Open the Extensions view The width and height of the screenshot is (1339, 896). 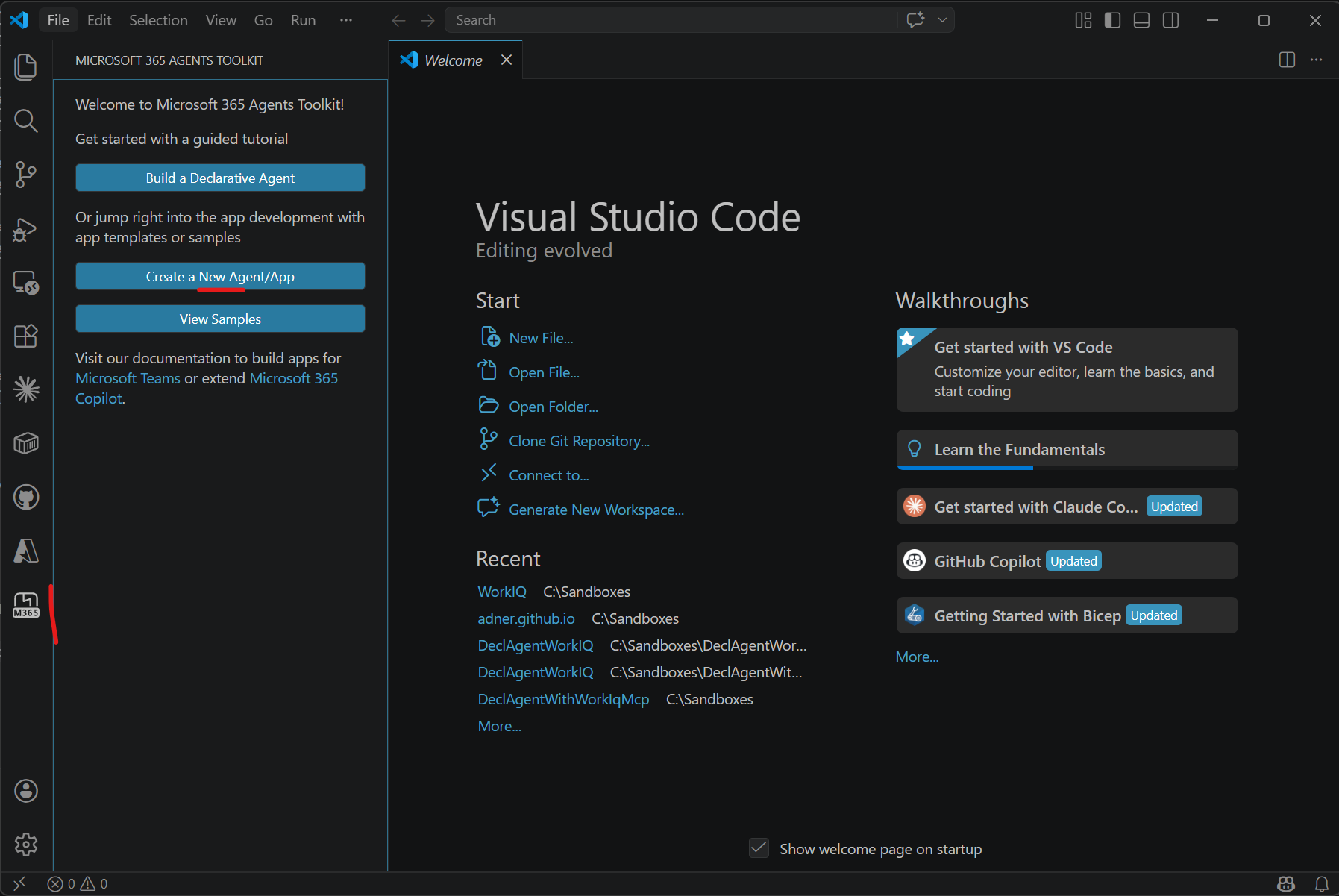click(x=26, y=336)
